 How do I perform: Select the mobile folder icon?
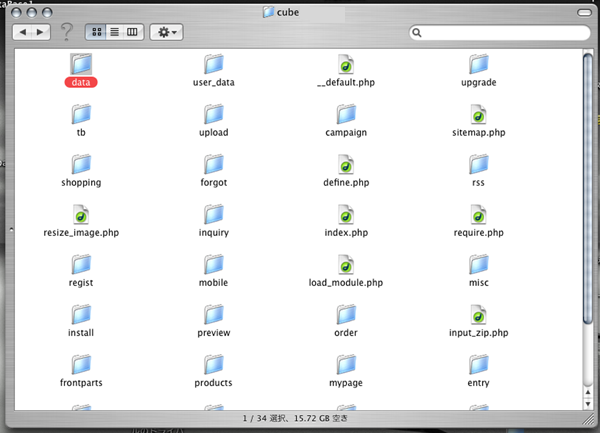click(214, 264)
